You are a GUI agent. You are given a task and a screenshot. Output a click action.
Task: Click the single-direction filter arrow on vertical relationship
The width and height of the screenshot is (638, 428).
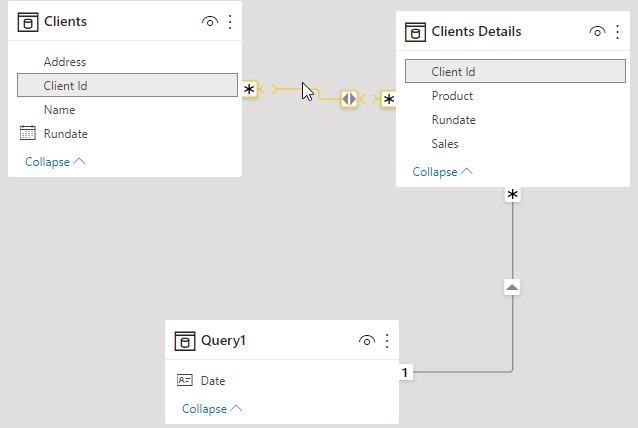click(512, 288)
